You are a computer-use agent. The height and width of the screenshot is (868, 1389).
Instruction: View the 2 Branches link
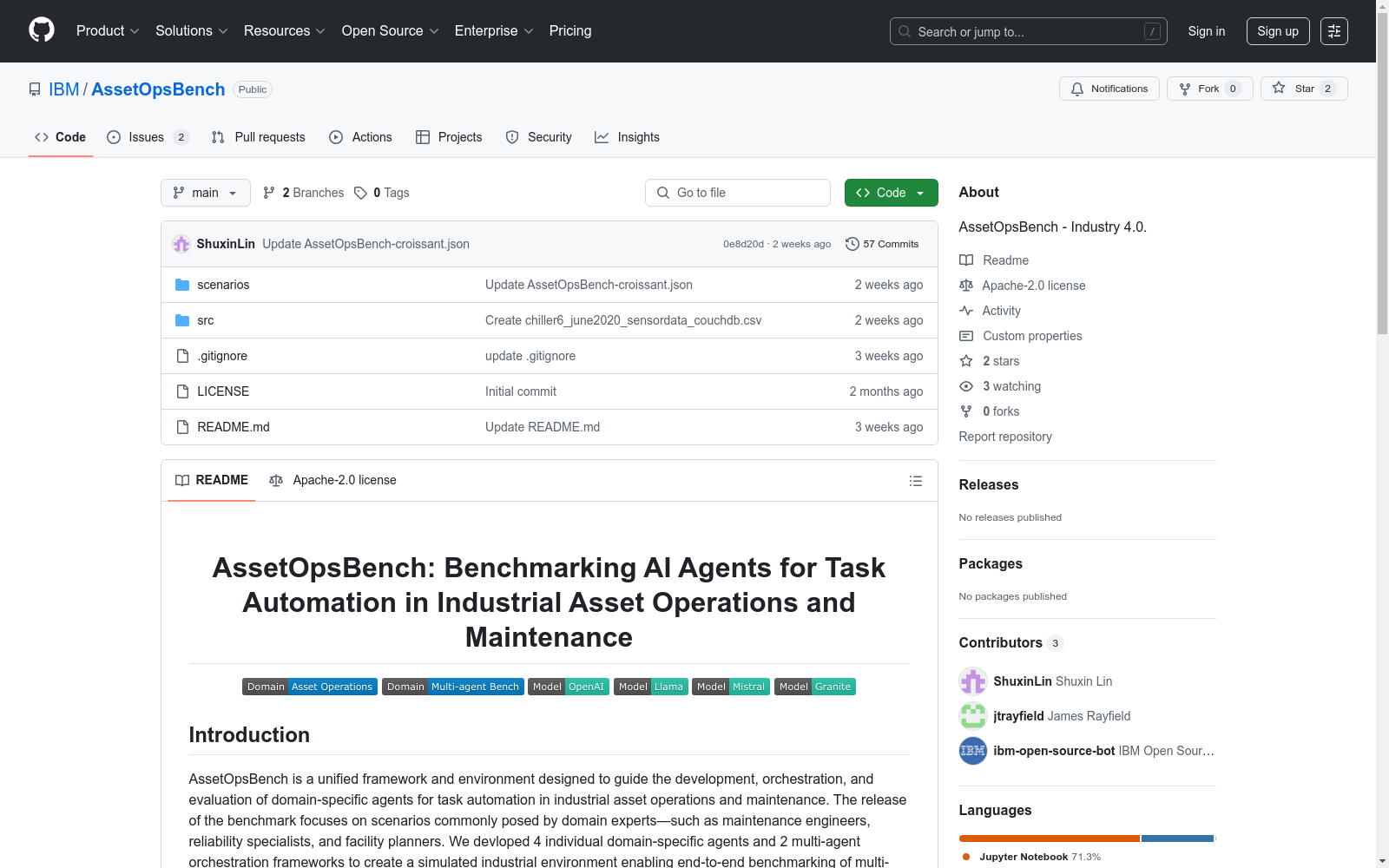point(304,193)
